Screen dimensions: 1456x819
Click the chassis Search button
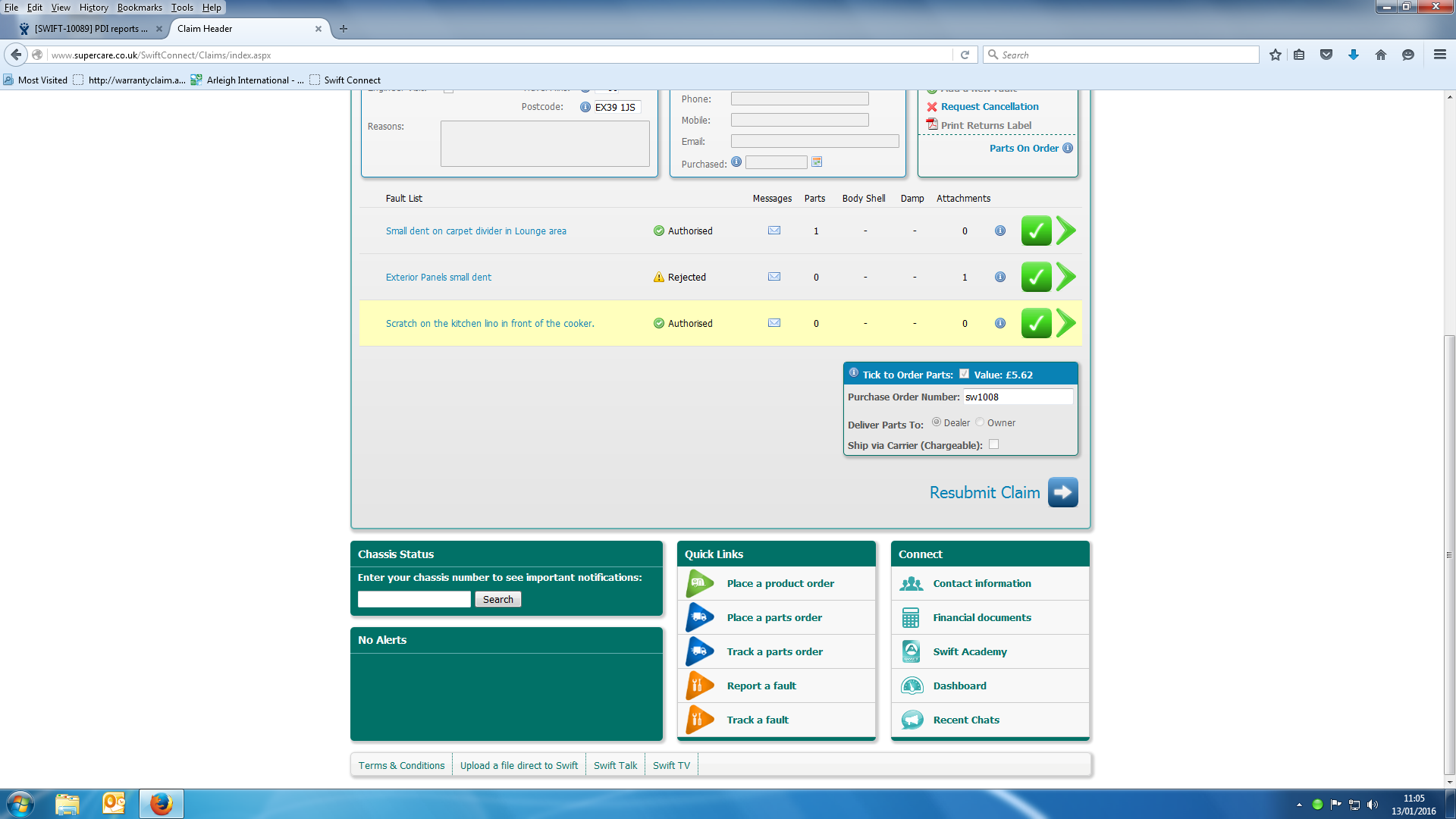[497, 599]
